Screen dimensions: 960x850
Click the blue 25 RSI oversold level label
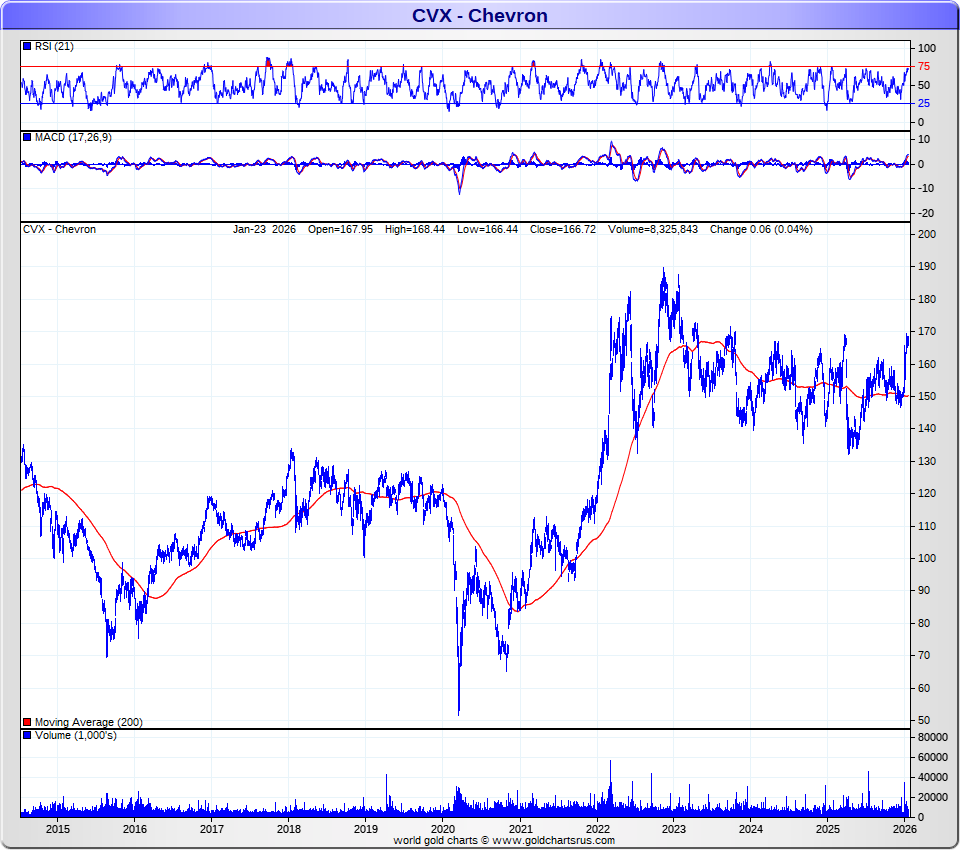(x=923, y=103)
